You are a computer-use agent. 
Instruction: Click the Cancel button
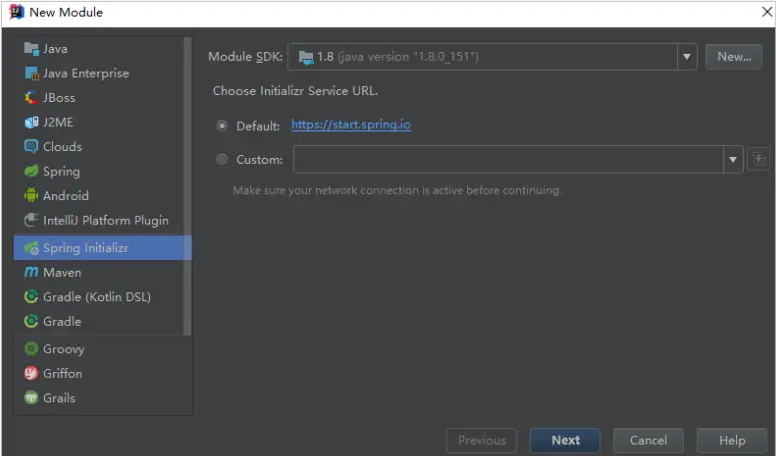click(648, 440)
